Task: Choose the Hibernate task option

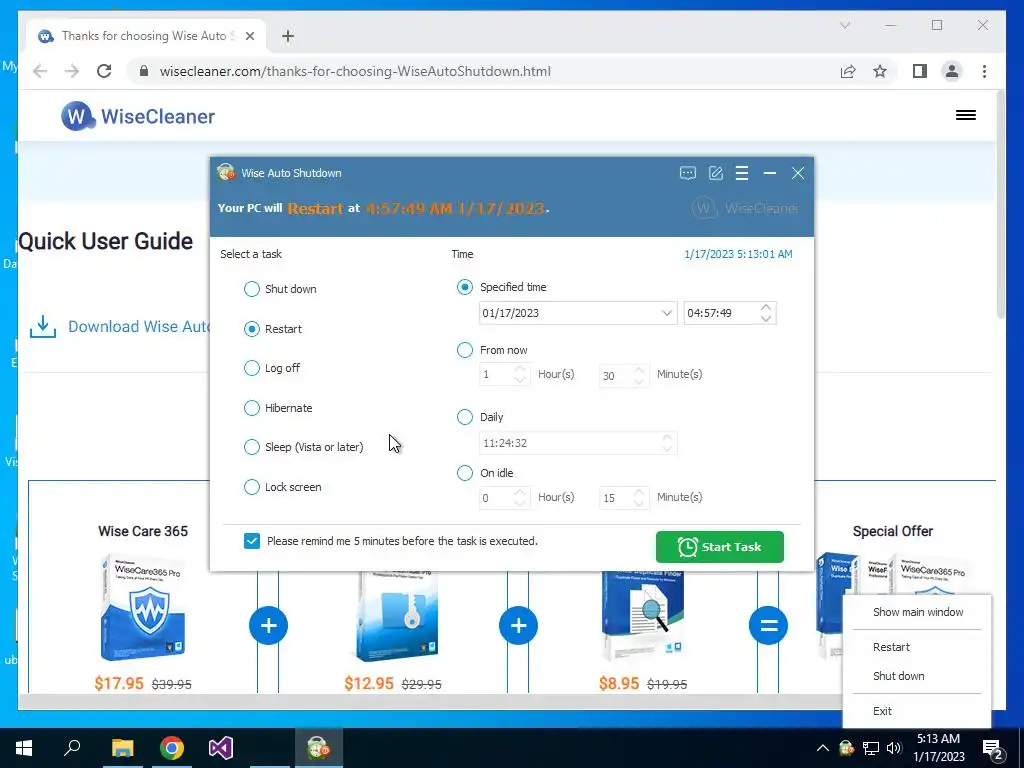Action: tap(278, 408)
